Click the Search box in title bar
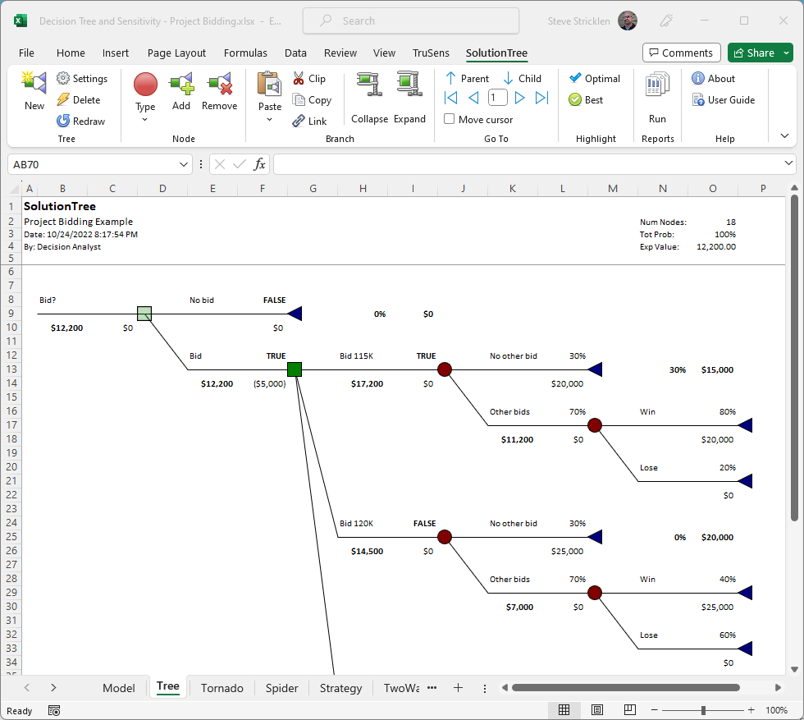The height and width of the screenshot is (720, 804). tap(411, 21)
